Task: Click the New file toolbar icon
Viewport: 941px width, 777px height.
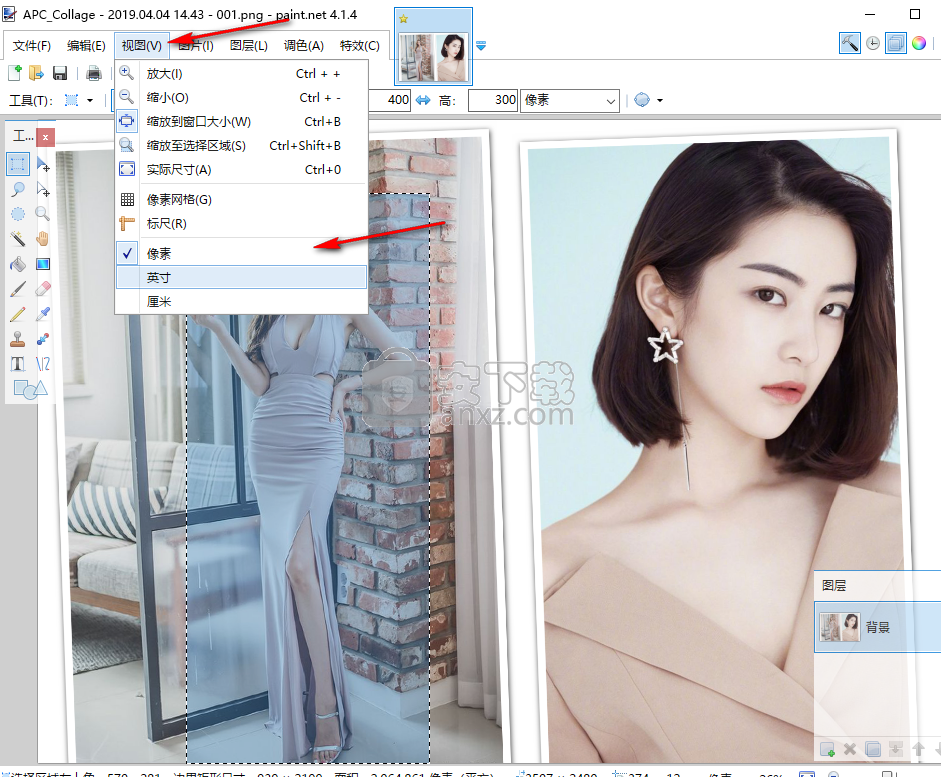Action: click(x=15, y=73)
